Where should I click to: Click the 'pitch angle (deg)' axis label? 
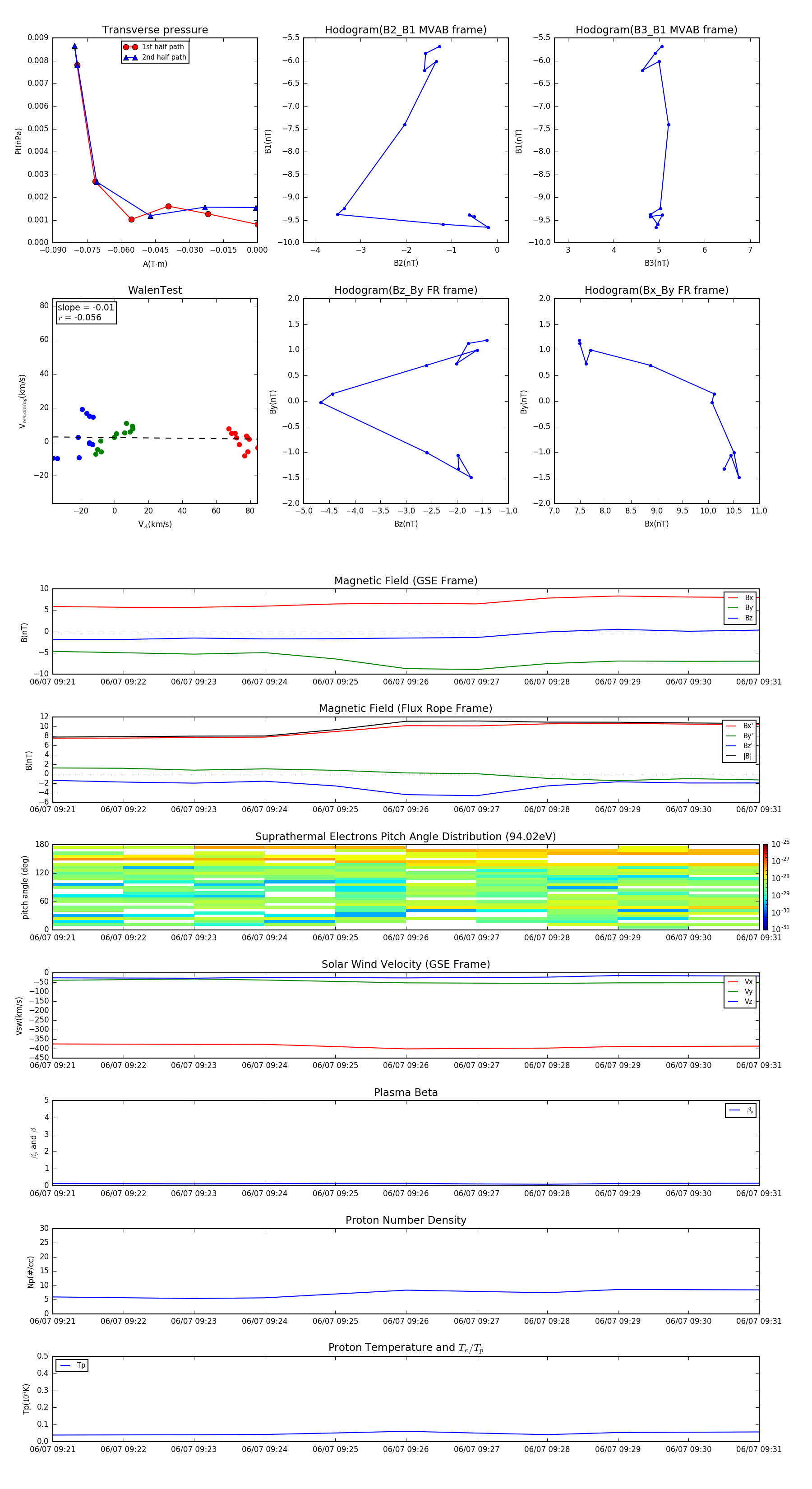(25, 887)
